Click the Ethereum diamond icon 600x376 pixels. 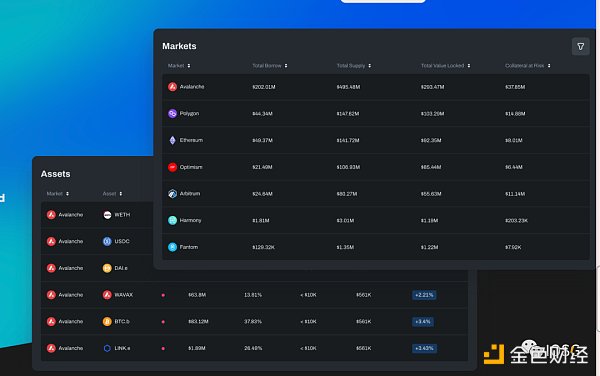coord(172,140)
